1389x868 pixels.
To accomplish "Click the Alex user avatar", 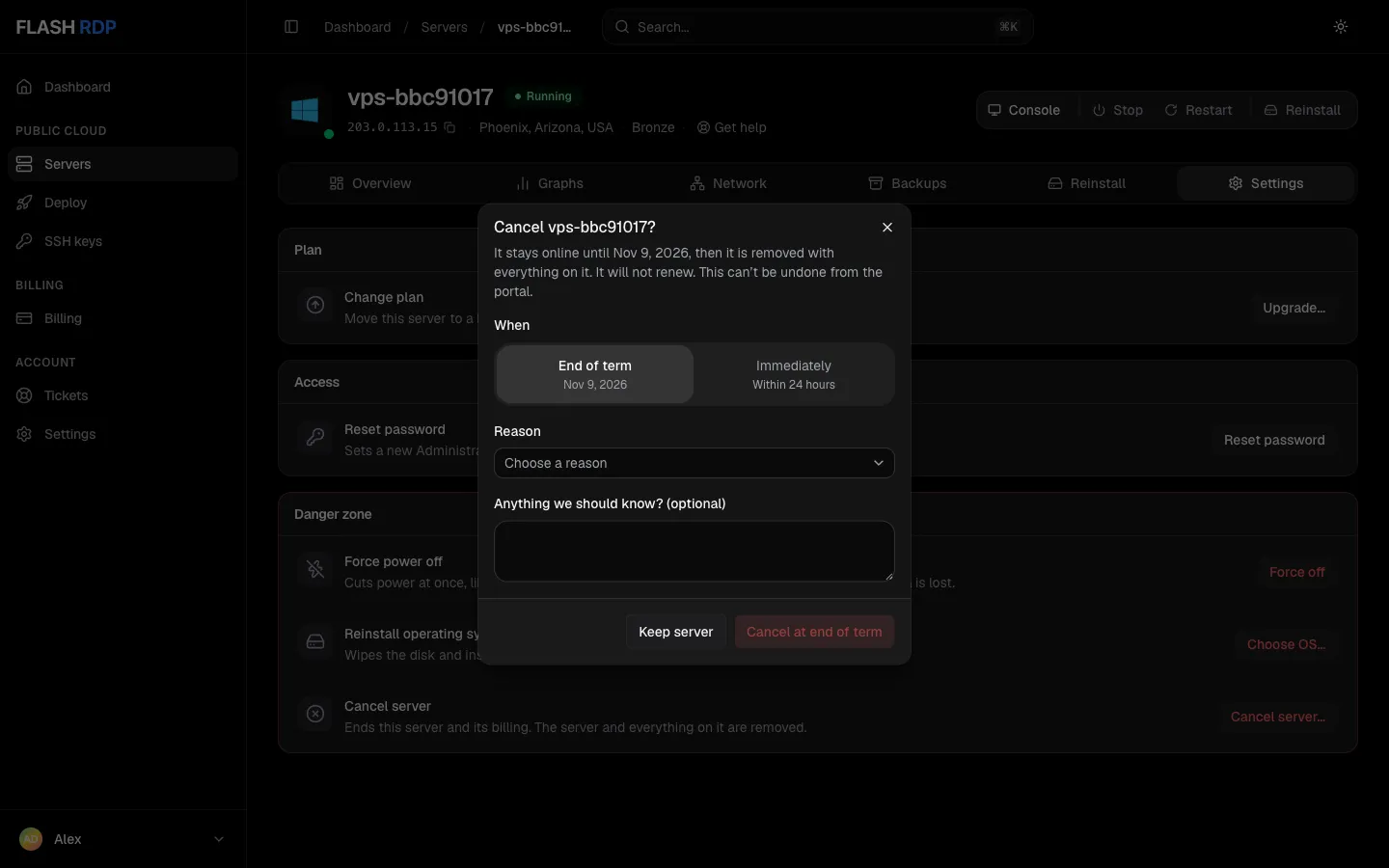I will tap(31, 839).
